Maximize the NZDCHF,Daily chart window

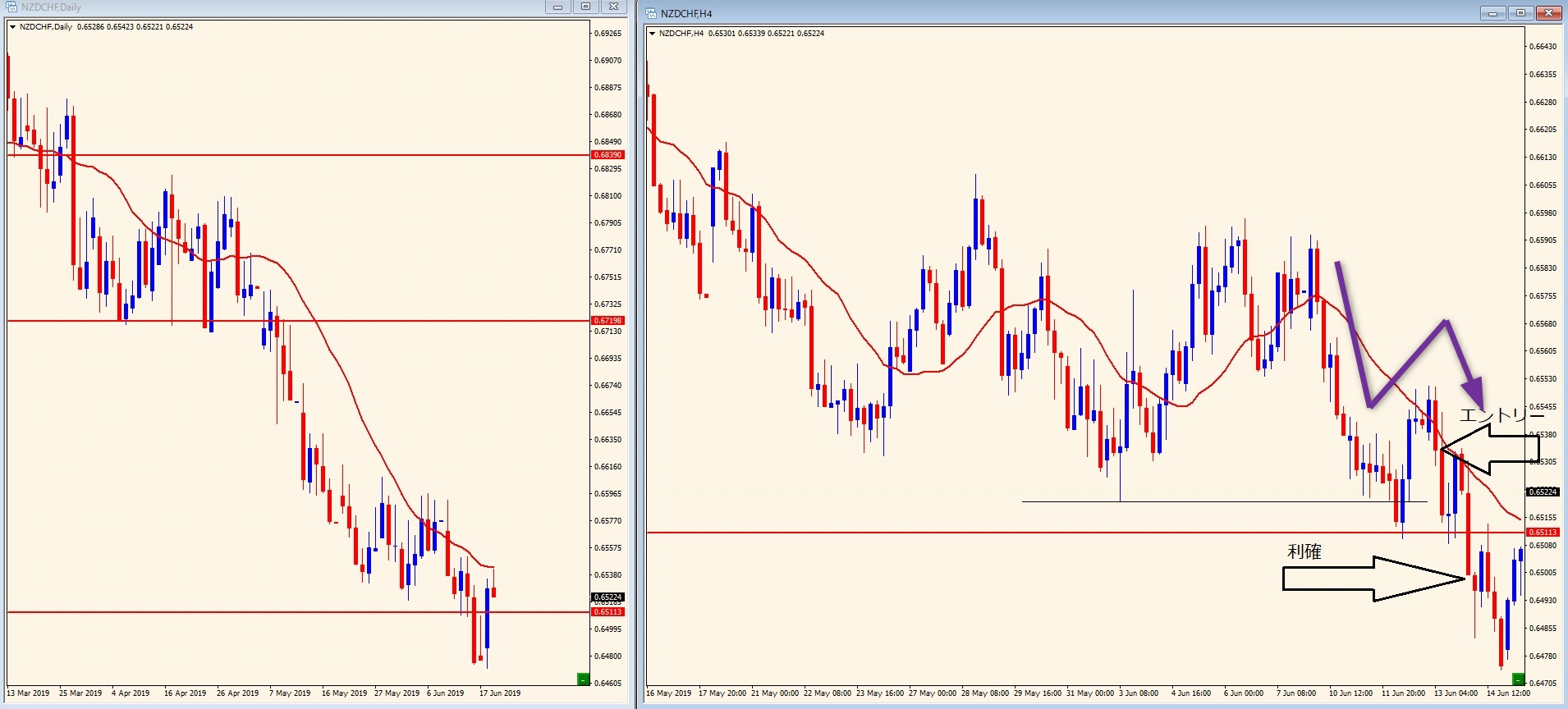coord(585,7)
